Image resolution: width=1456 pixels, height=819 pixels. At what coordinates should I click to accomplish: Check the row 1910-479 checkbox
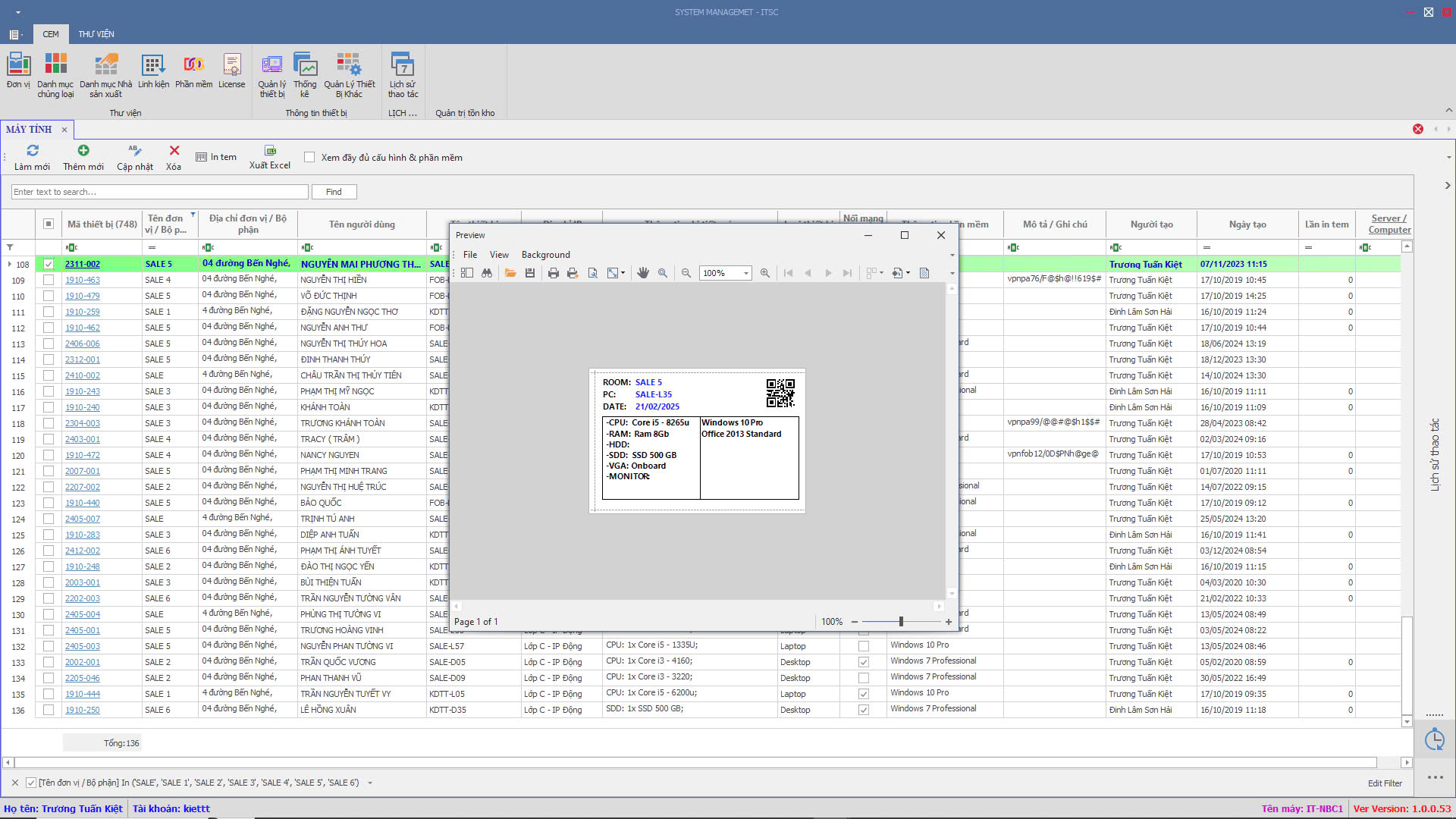[x=49, y=296]
